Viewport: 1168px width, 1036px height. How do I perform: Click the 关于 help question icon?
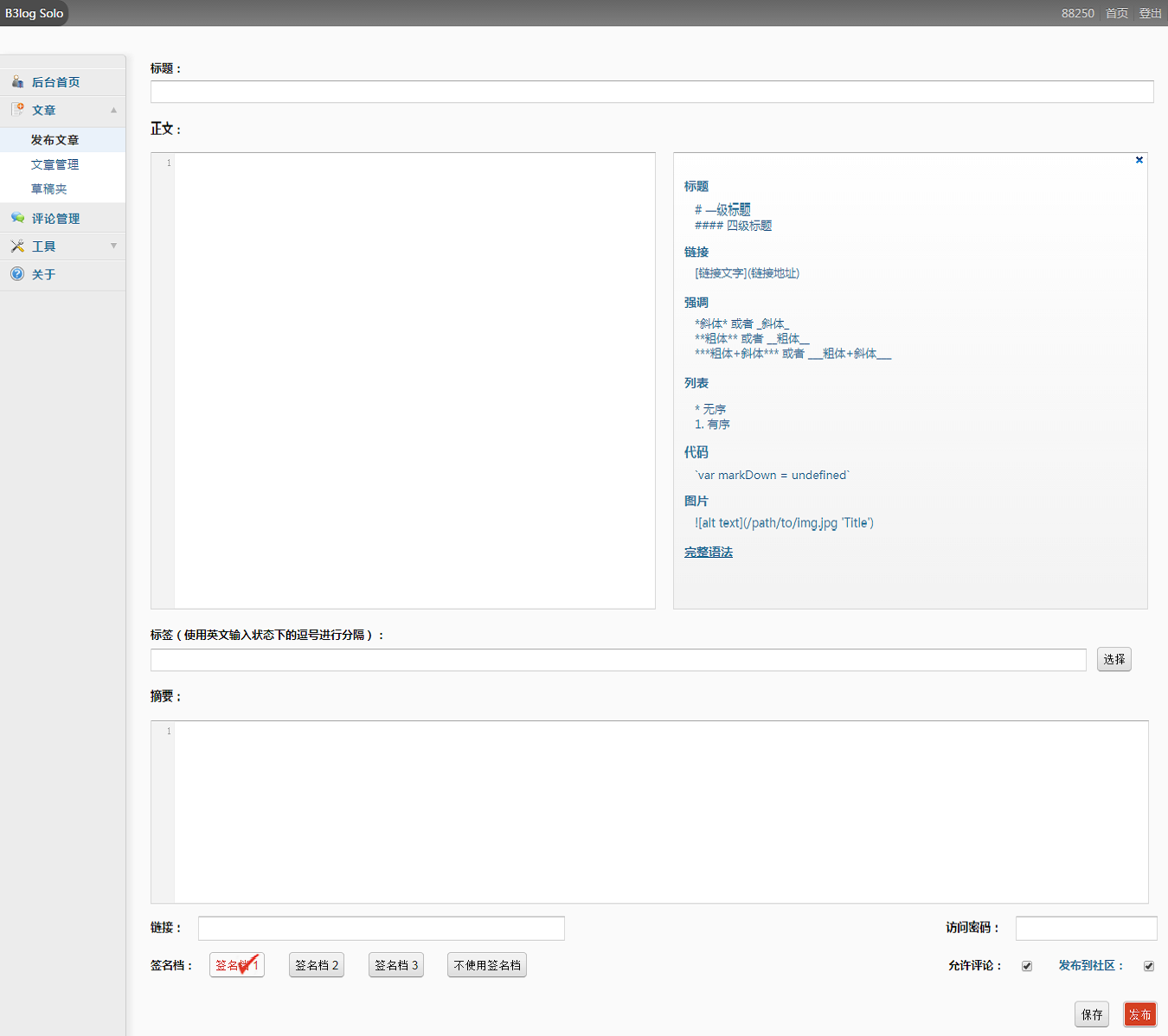point(17,274)
